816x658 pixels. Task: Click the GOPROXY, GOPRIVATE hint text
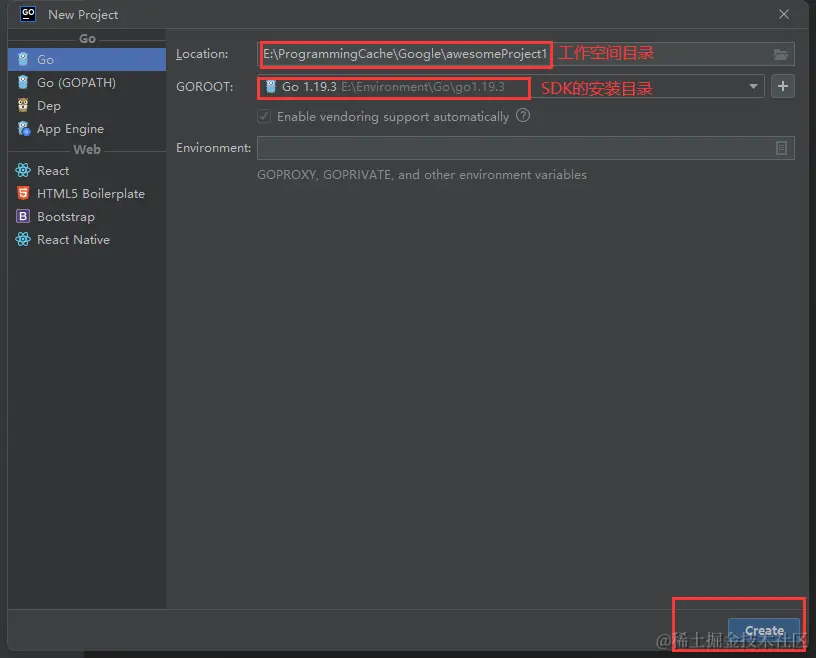[x=422, y=175]
